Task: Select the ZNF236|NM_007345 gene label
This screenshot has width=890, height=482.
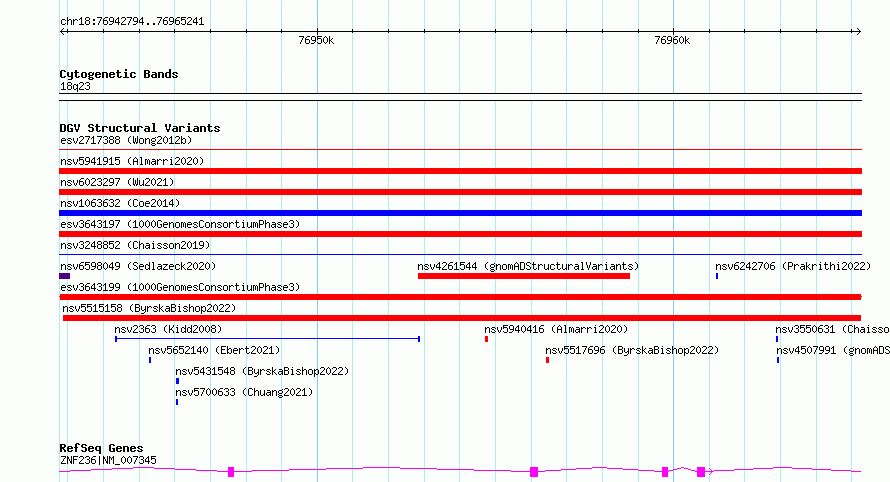Action: [x=108, y=460]
